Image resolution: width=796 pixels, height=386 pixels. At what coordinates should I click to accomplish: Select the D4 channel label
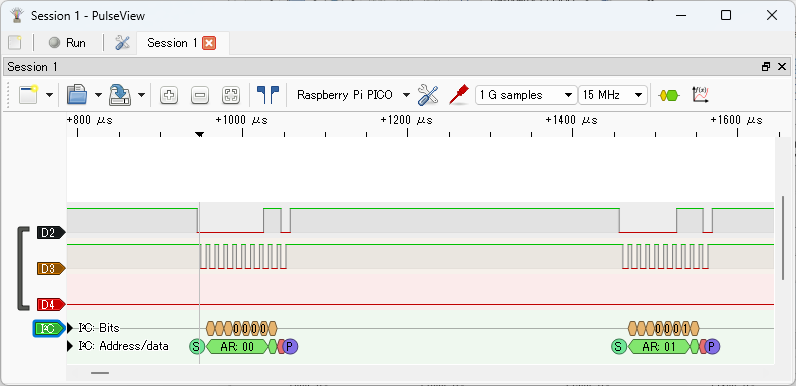(x=51, y=304)
